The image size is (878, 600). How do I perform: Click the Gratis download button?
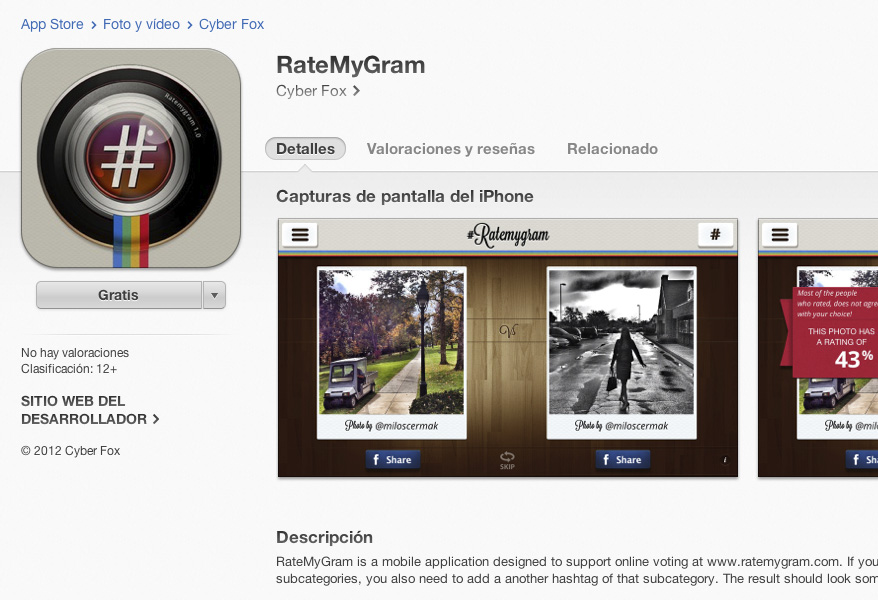(x=119, y=294)
